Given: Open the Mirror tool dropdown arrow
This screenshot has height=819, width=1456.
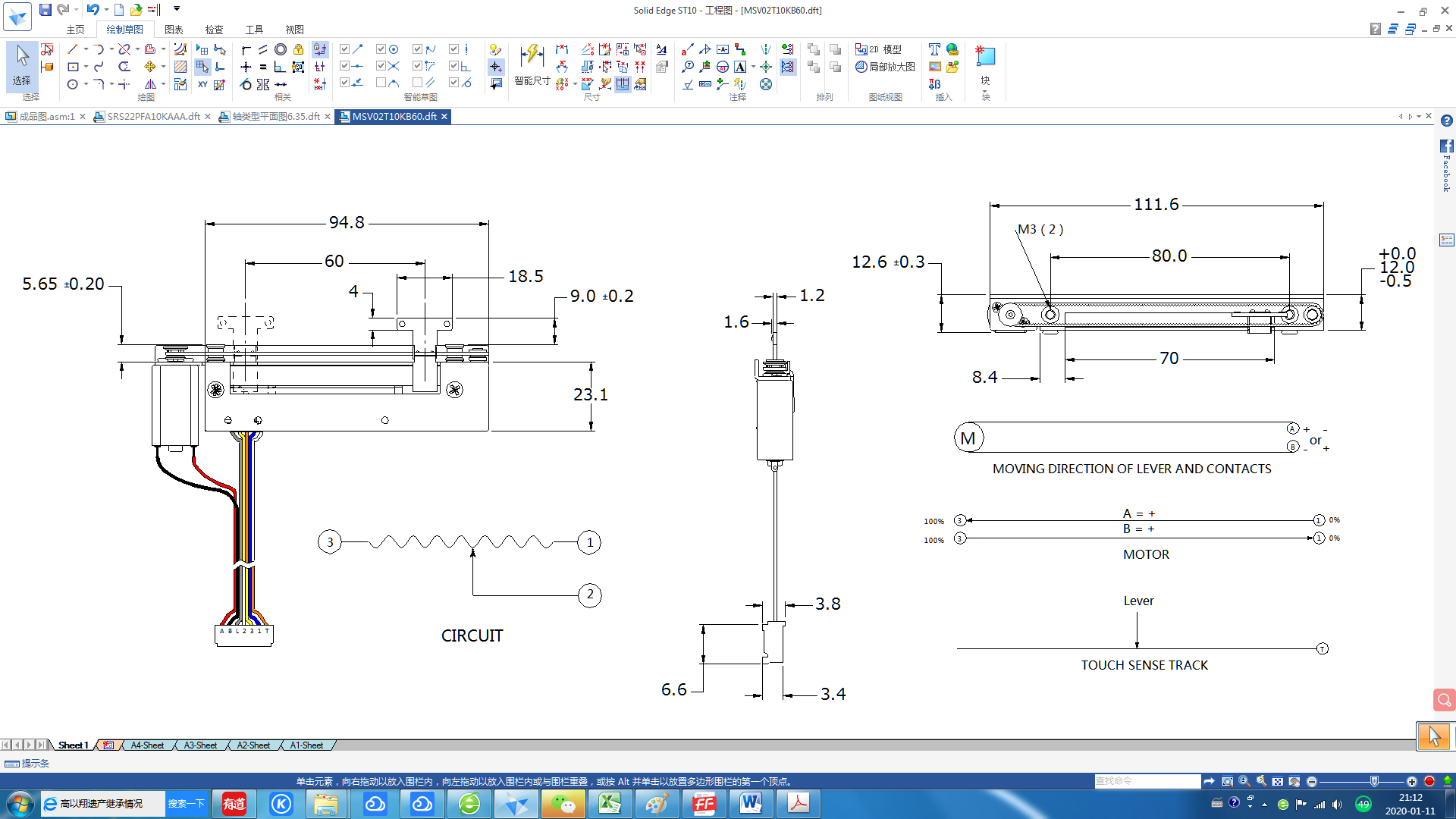Looking at the screenshot, I should coord(163,84).
